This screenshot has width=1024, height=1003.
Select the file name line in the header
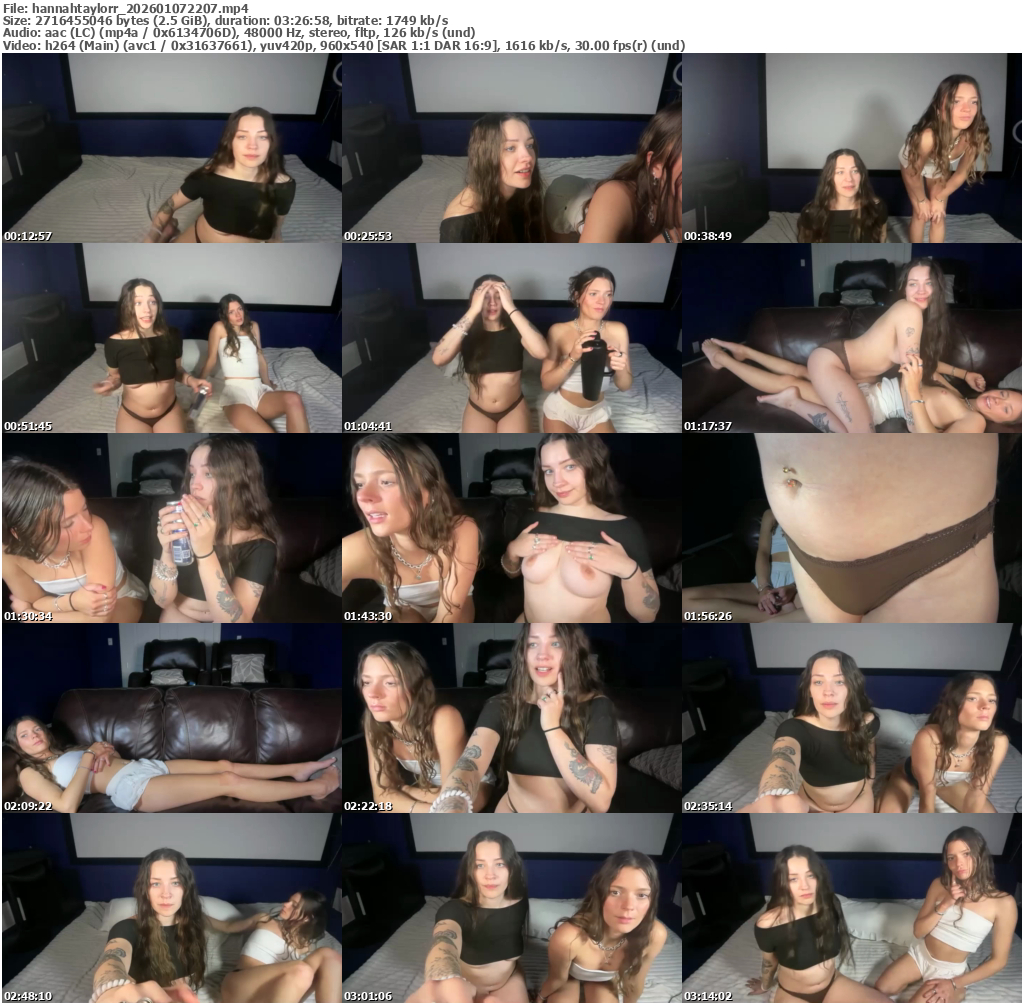pyautogui.click(x=126, y=8)
